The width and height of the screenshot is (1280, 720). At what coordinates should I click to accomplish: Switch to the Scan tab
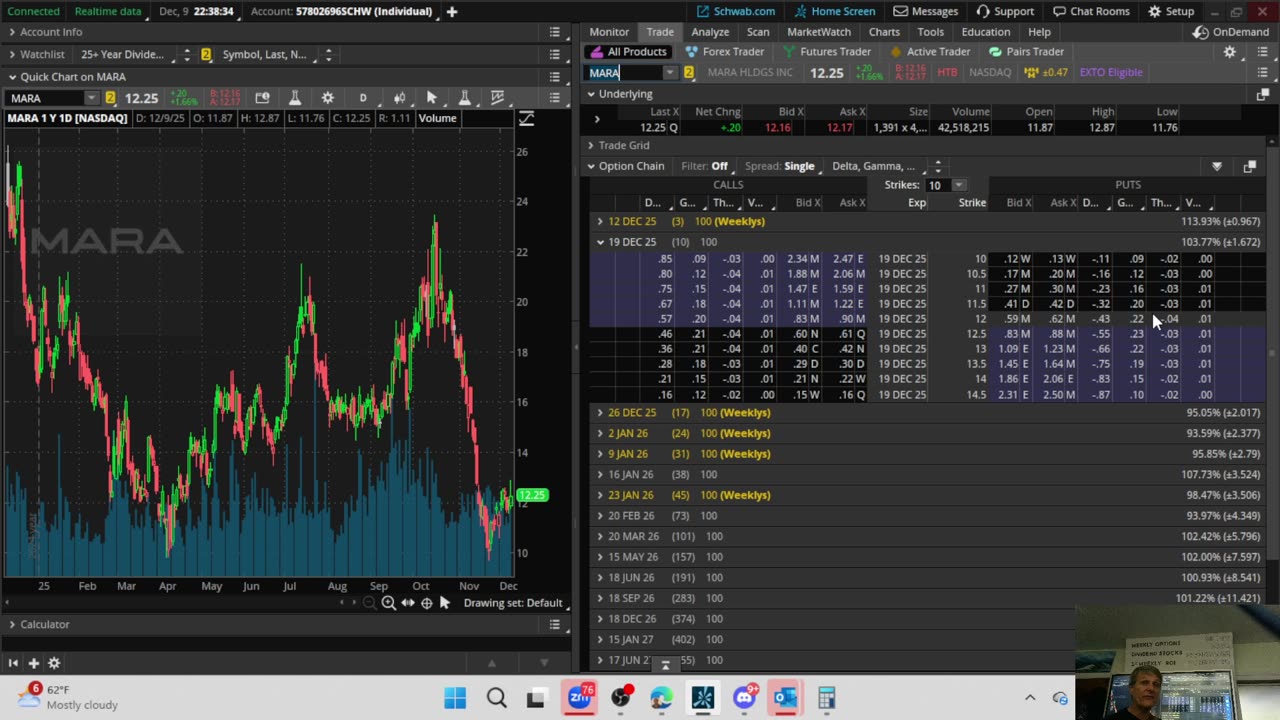(758, 32)
